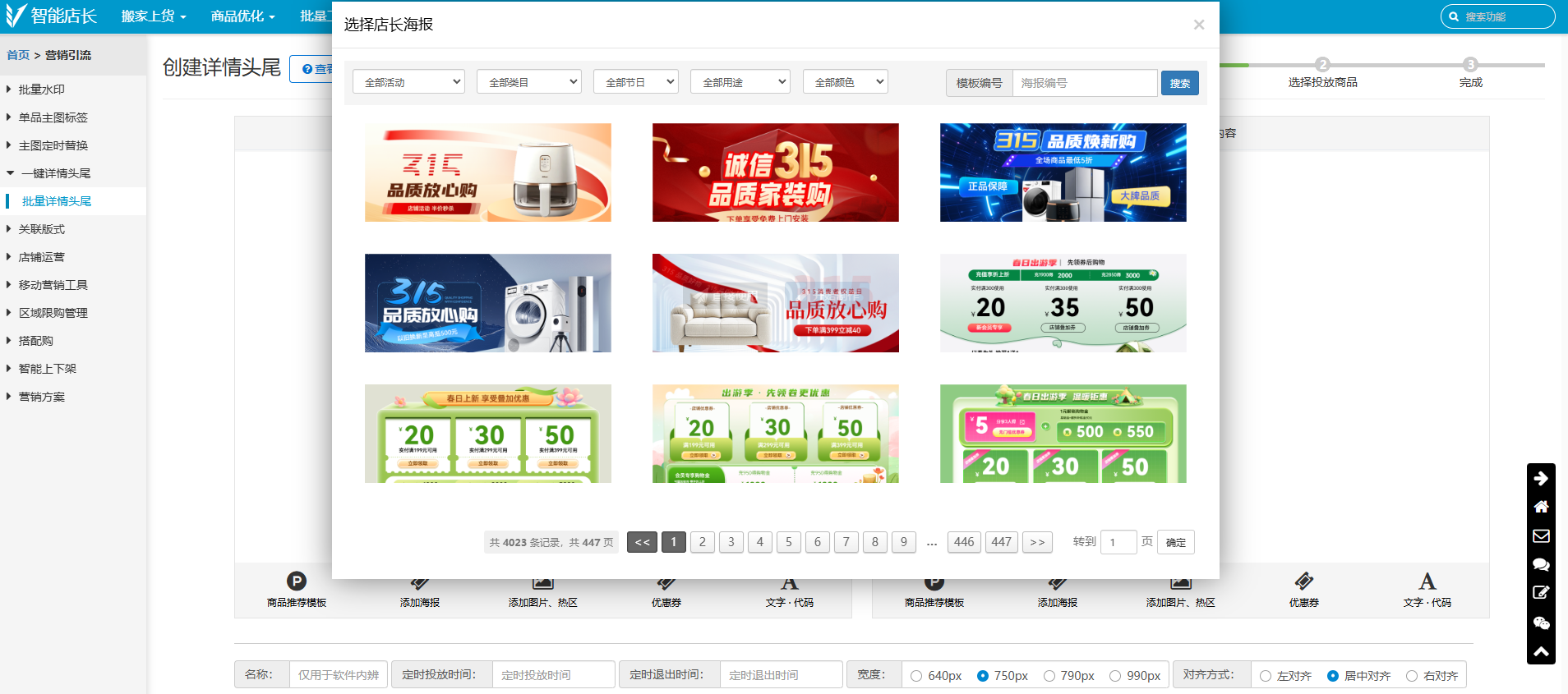Open the 全部颜色 color filter dropdown
Screen dimensions: 1568x694
845,82
